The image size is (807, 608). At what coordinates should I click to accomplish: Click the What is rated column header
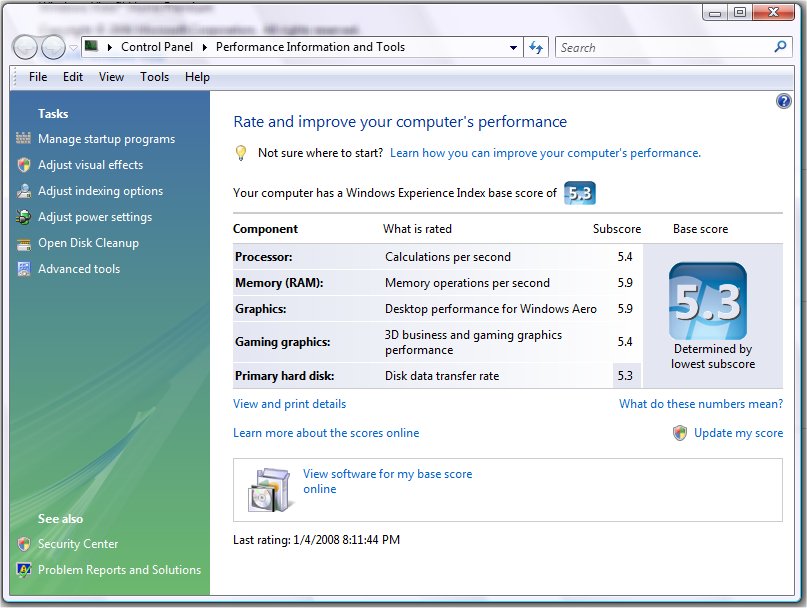click(x=417, y=229)
